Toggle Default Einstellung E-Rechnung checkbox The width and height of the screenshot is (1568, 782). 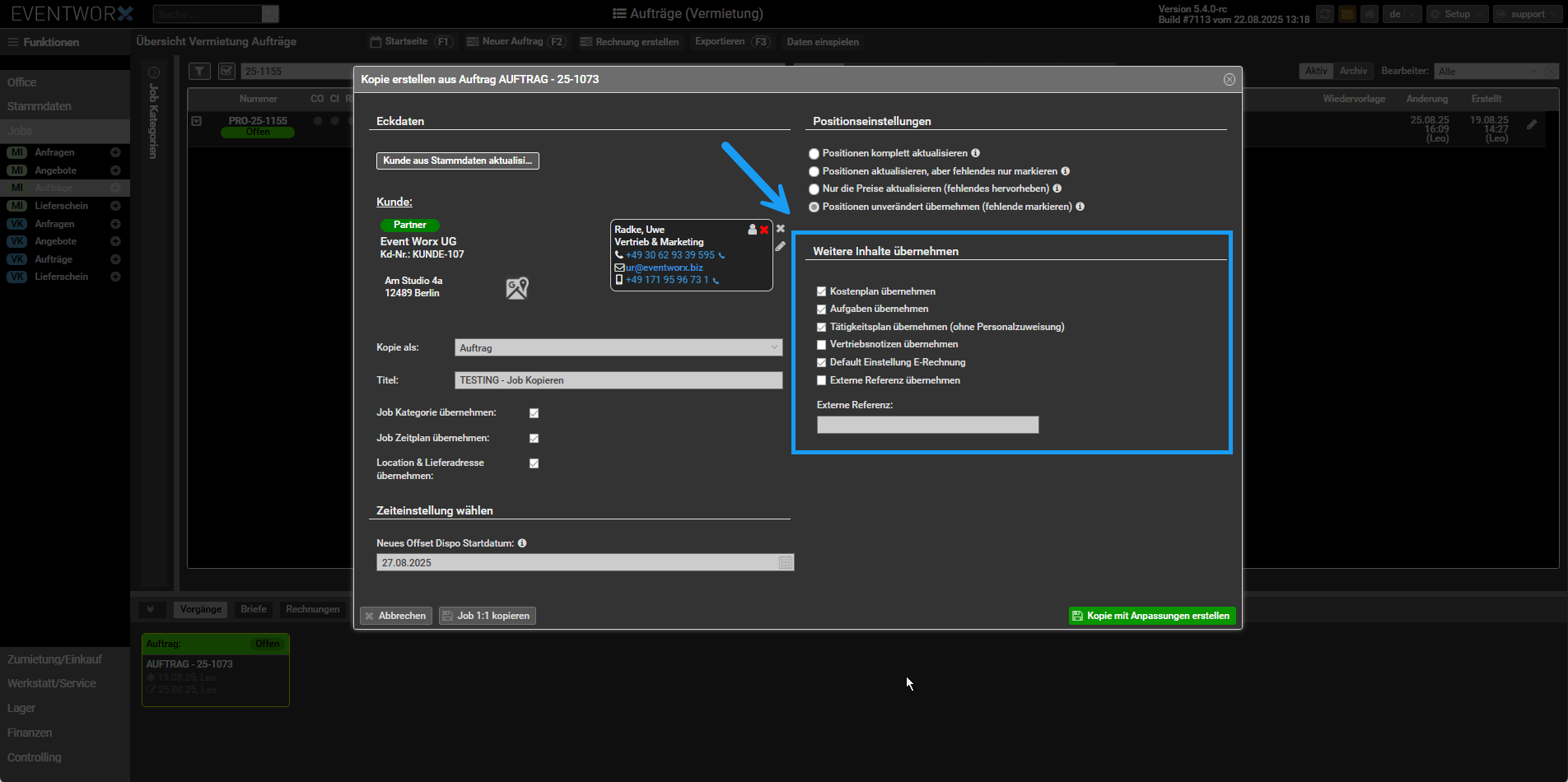coord(821,362)
